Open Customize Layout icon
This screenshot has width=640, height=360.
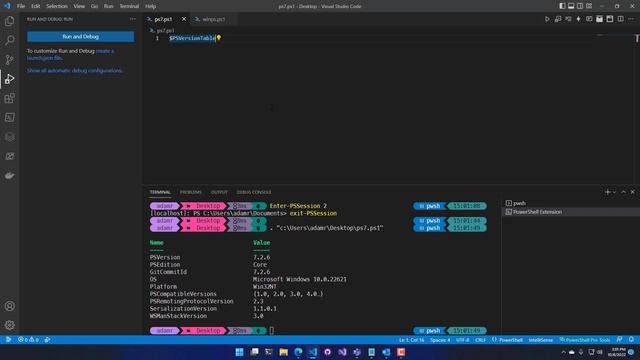click(589, 6)
